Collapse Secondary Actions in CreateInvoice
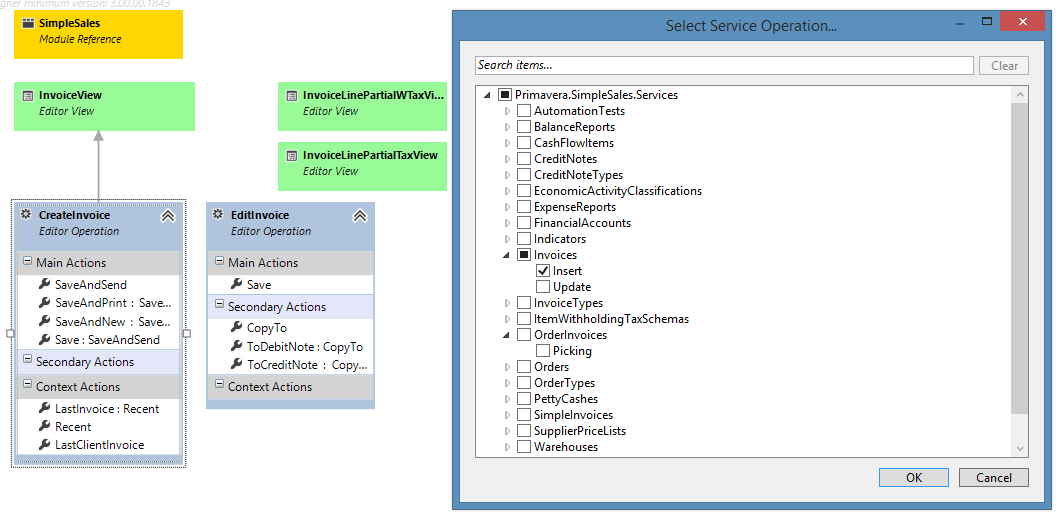1059x519 pixels. [x=28, y=361]
